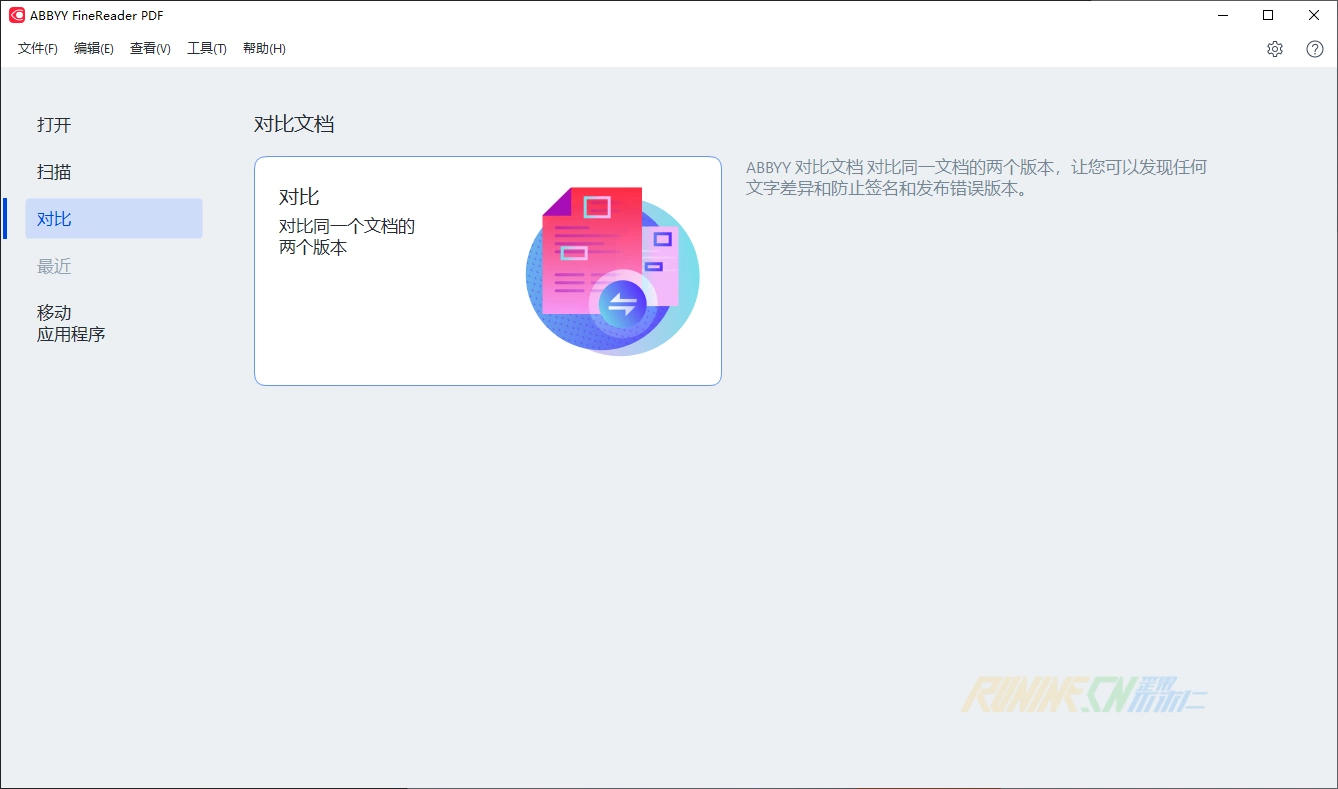Open the 文件(F) menu
Viewport: 1338px width, 789px height.
[x=38, y=49]
